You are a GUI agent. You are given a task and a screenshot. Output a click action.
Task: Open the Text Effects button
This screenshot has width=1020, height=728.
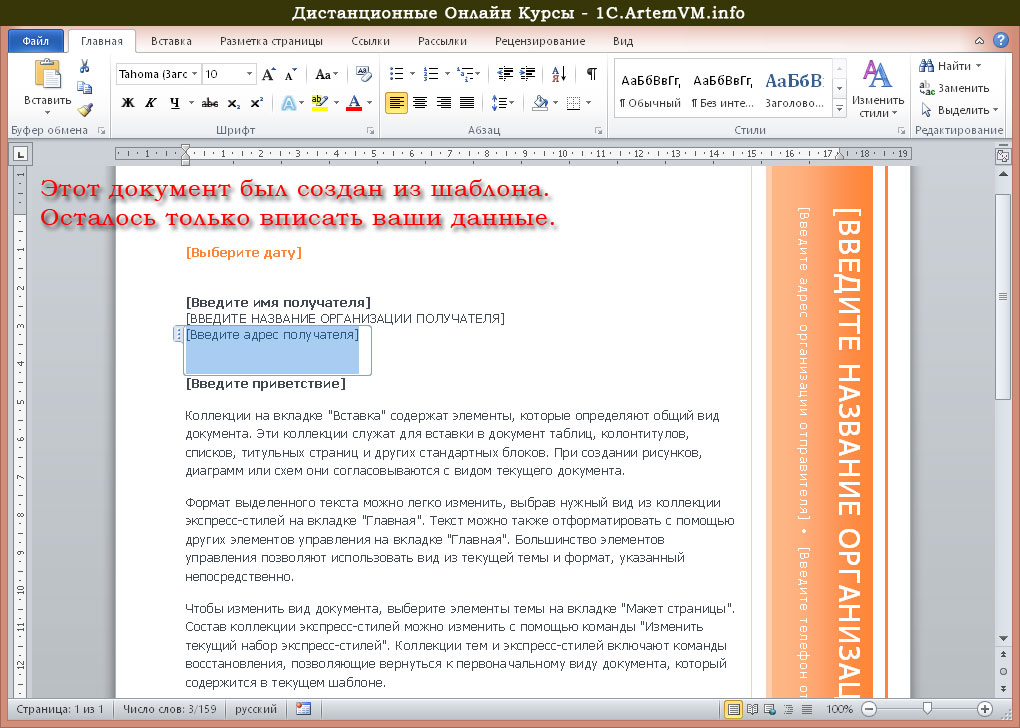tap(288, 103)
